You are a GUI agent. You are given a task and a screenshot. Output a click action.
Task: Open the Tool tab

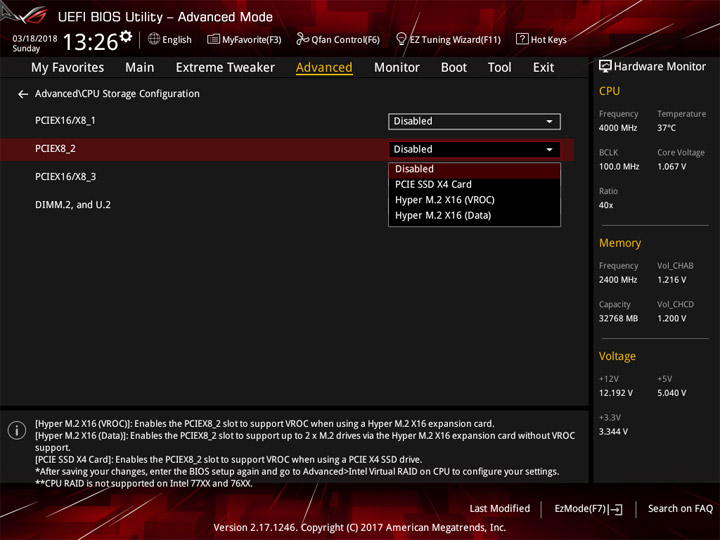[499, 68]
